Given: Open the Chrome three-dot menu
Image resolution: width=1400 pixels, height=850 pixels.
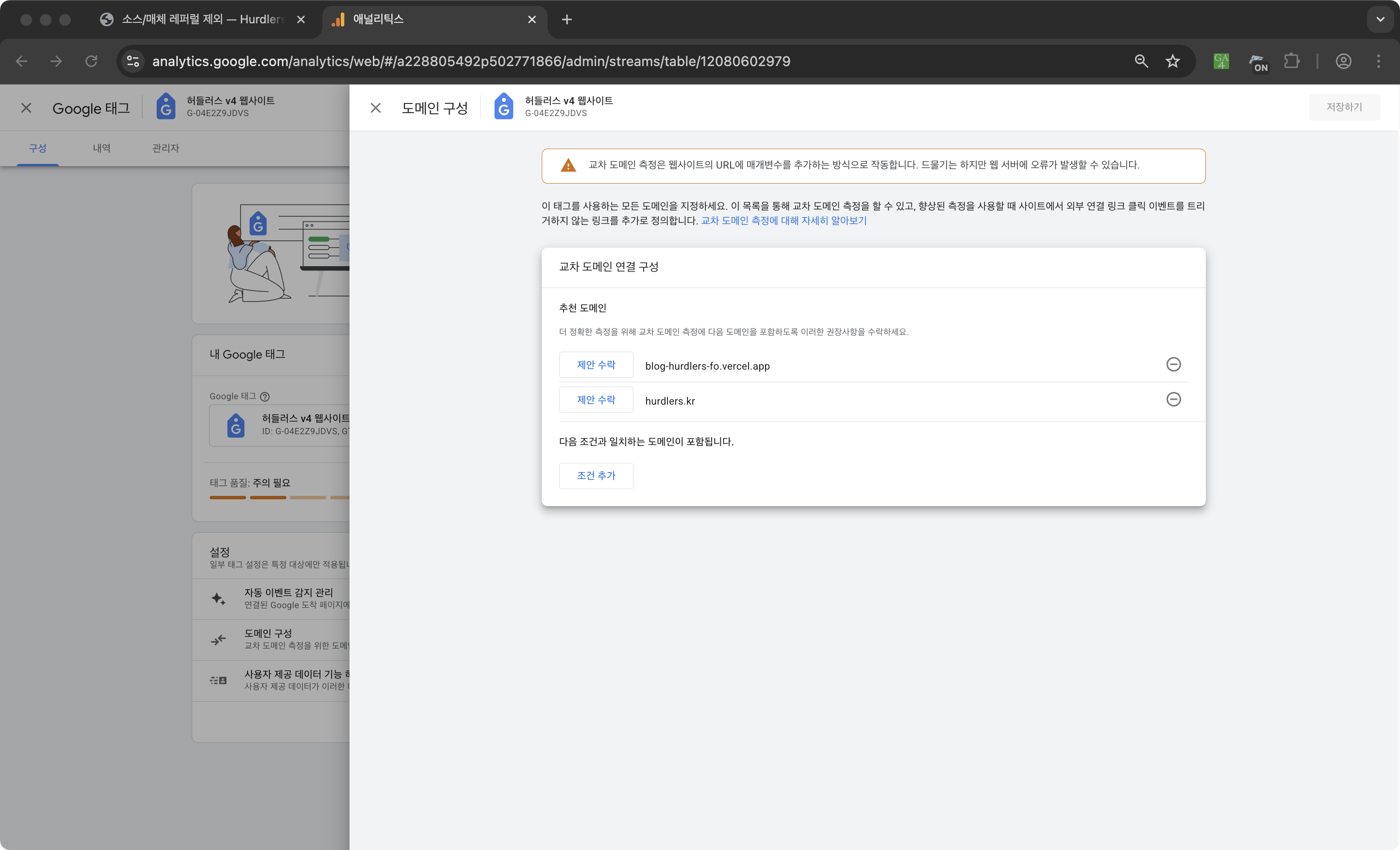Looking at the screenshot, I should pyautogui.click(x=1378, y=61).
